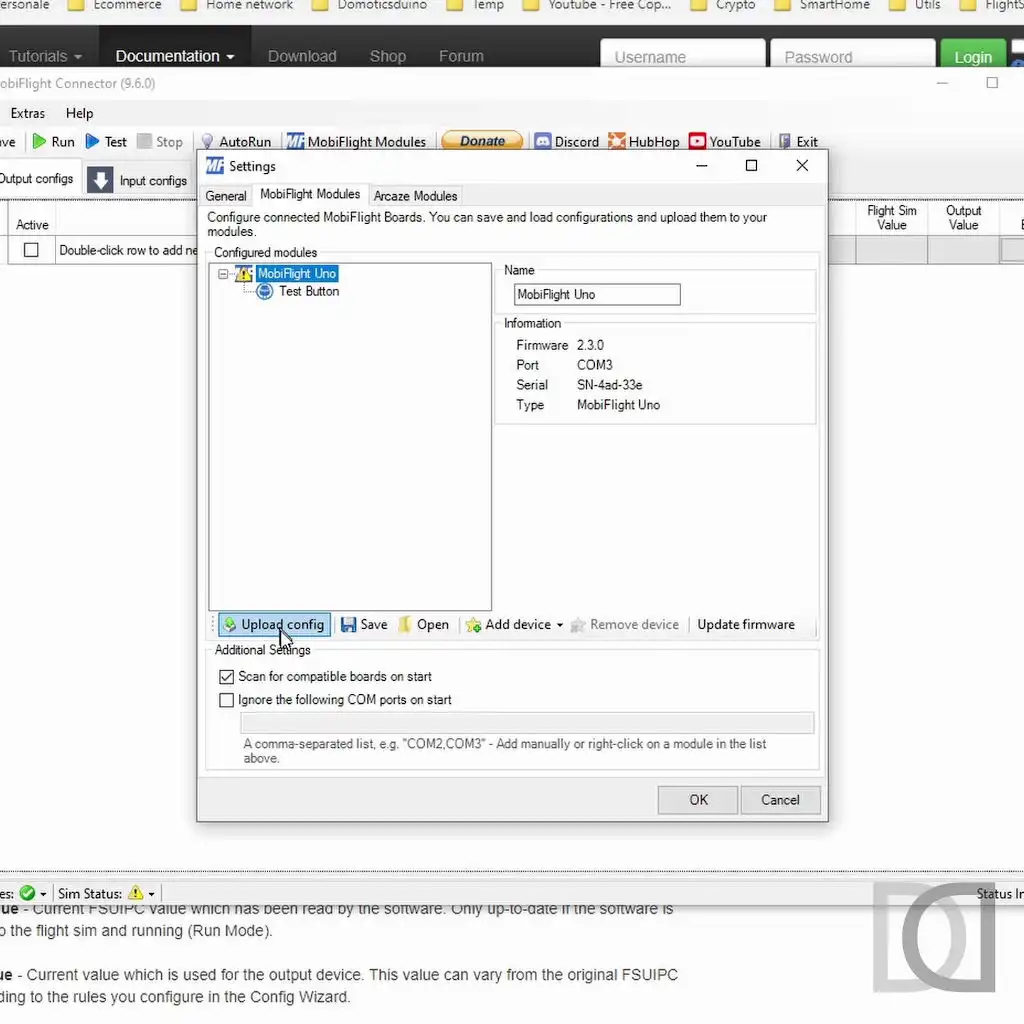Click the Upload config button
This screenshot has width=1024, height=1024.
pyautogui.click(x=274, y=624)
